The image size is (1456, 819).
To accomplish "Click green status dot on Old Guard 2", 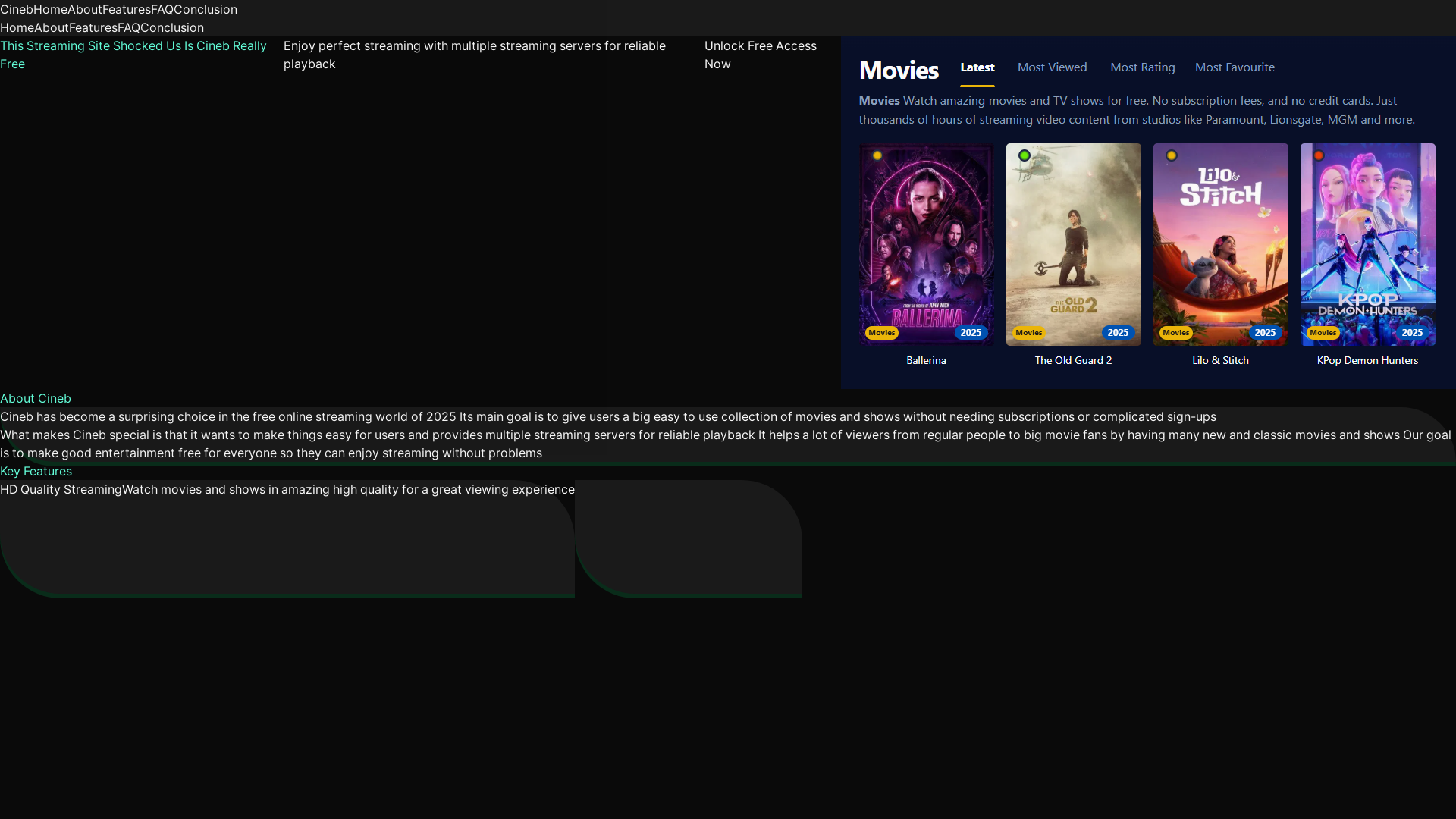I will (x=1025, y=155).
